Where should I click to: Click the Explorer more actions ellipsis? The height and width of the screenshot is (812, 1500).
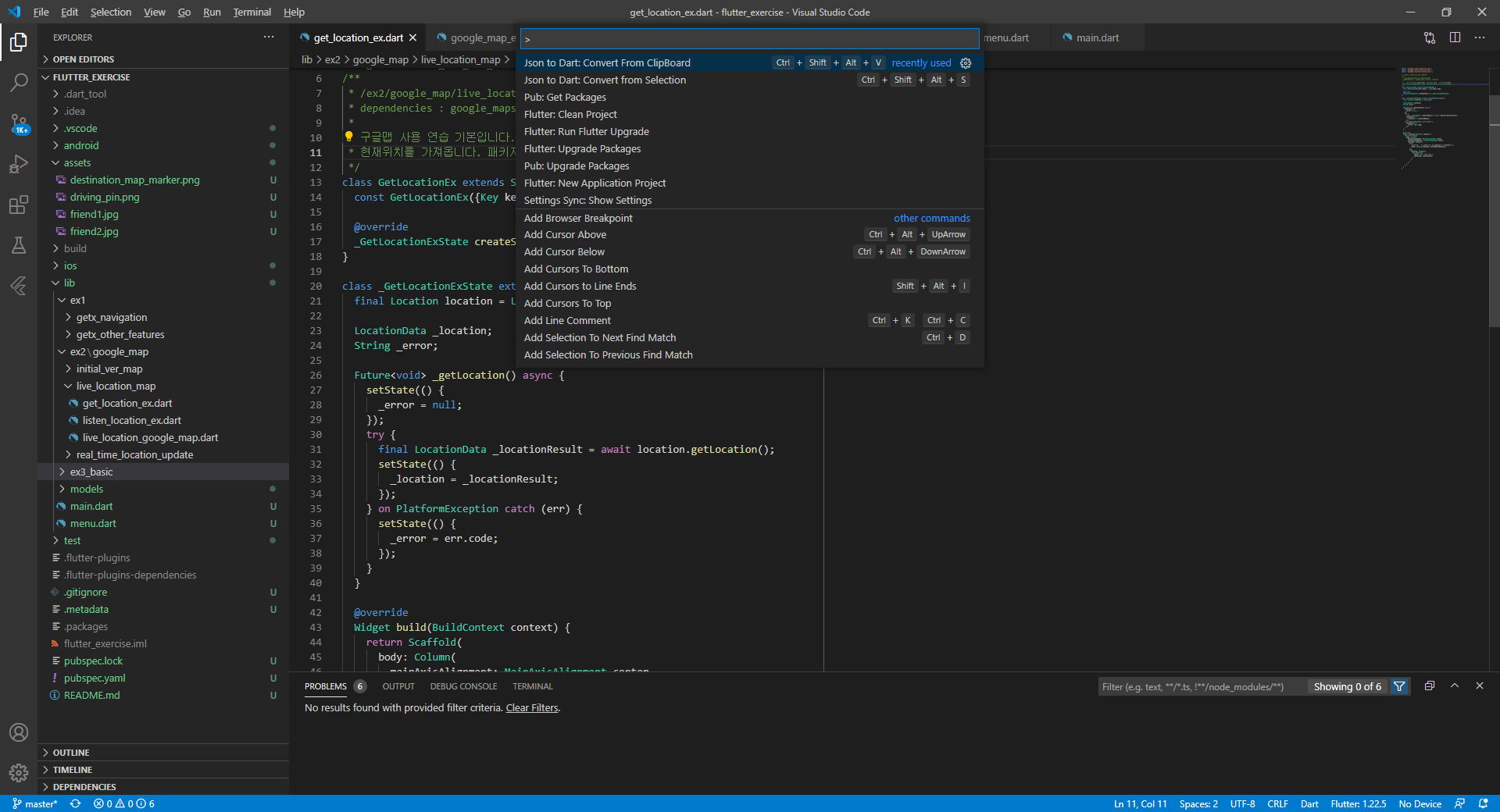[x=269, y=37]
